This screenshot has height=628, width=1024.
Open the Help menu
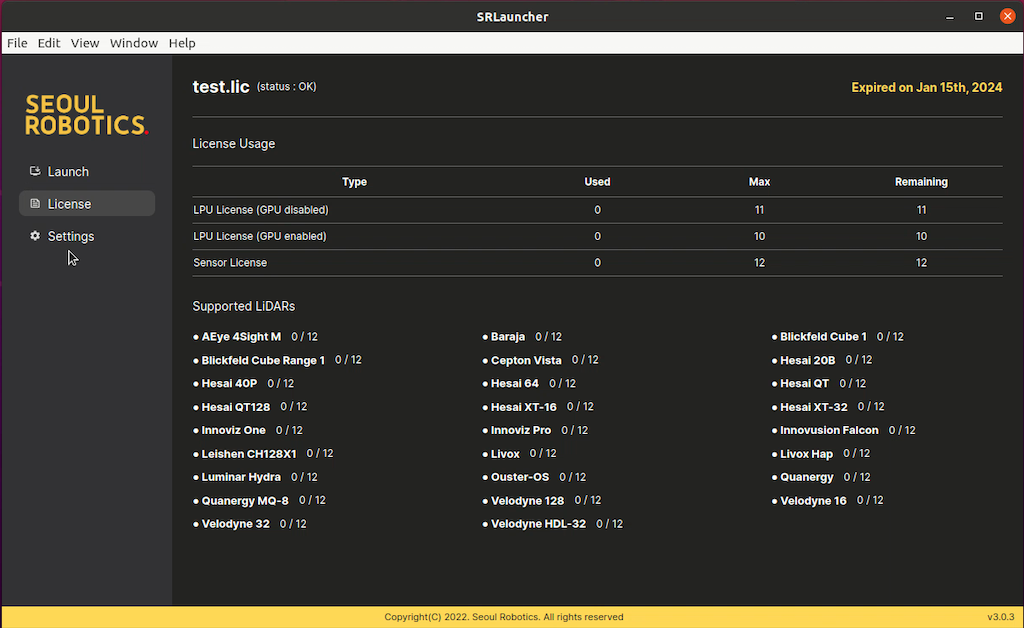[x=182, y=43]
